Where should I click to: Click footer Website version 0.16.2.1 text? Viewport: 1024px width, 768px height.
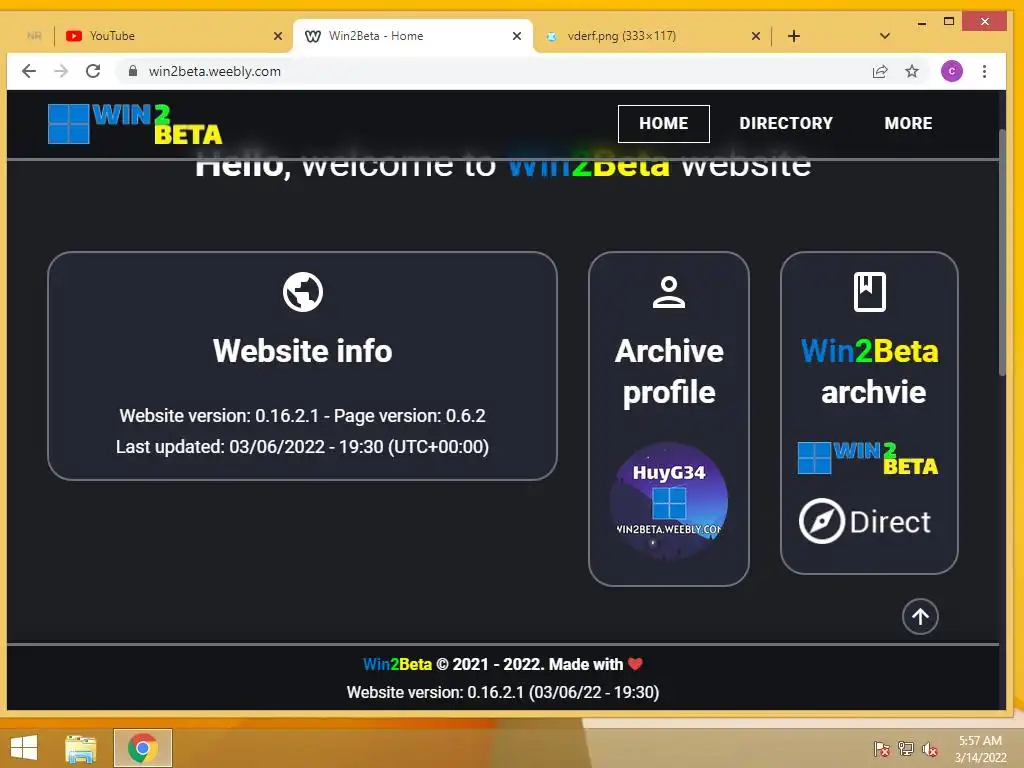click(x=503, y=692)
